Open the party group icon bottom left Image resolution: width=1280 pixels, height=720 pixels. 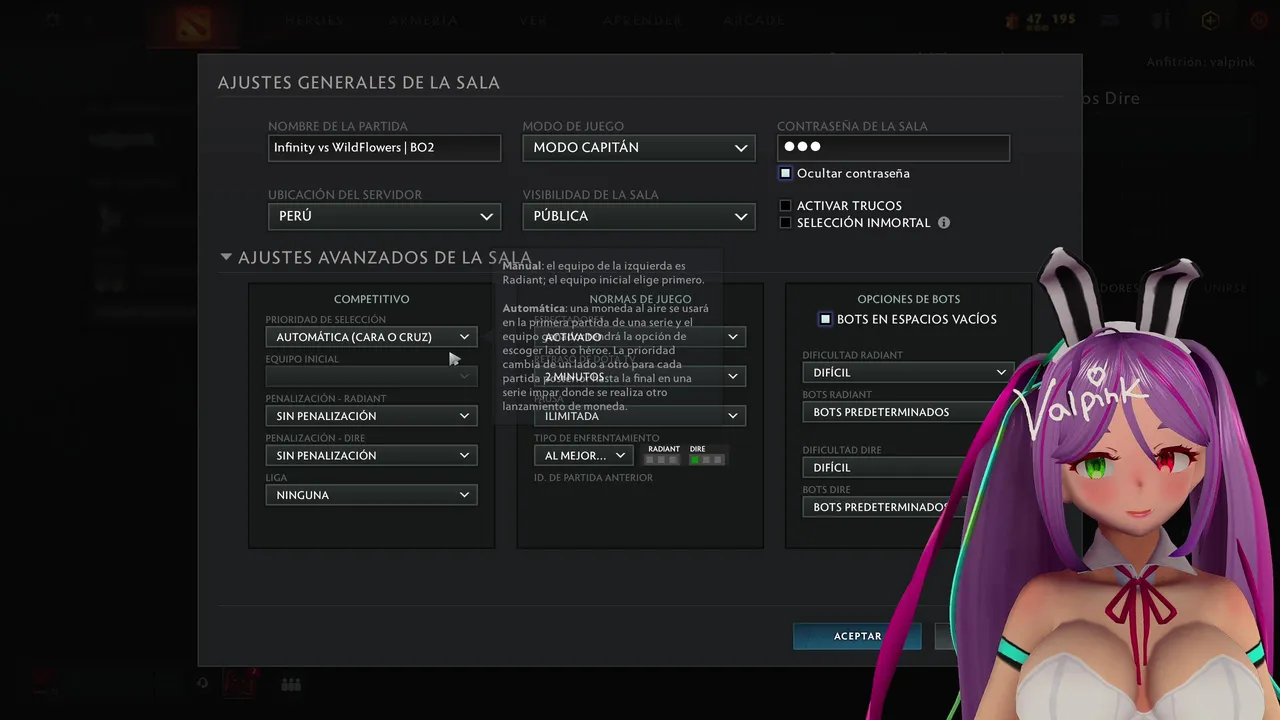(291, 685)
